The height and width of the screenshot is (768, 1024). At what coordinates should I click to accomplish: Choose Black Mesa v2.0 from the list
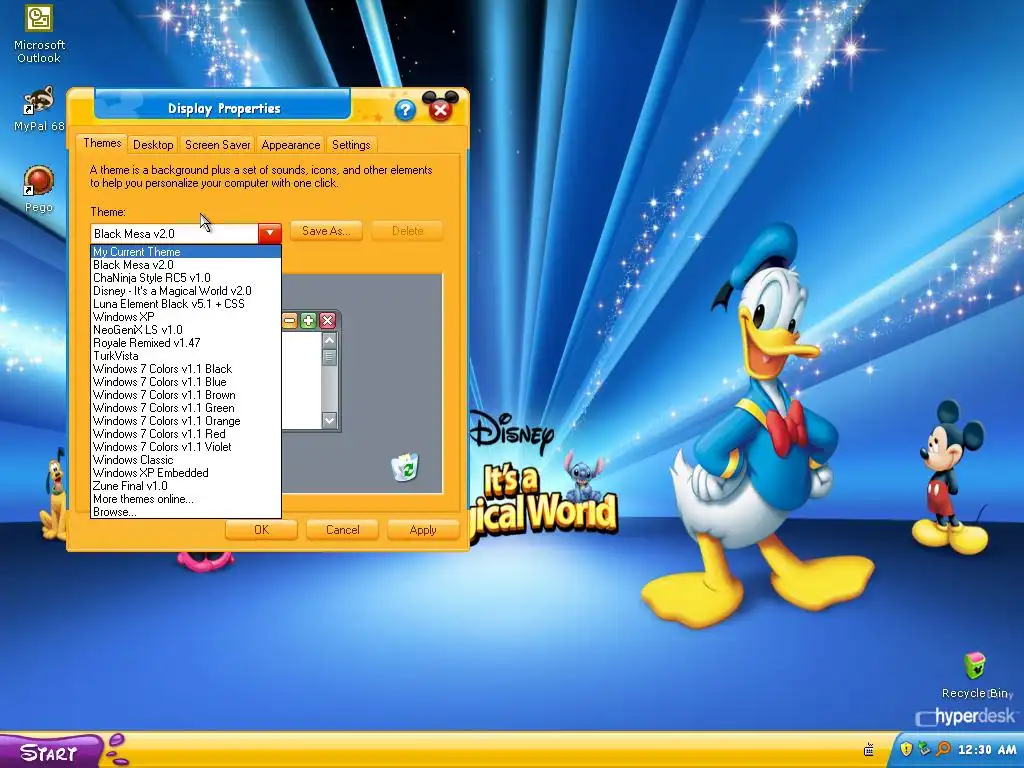coord(186,265)
